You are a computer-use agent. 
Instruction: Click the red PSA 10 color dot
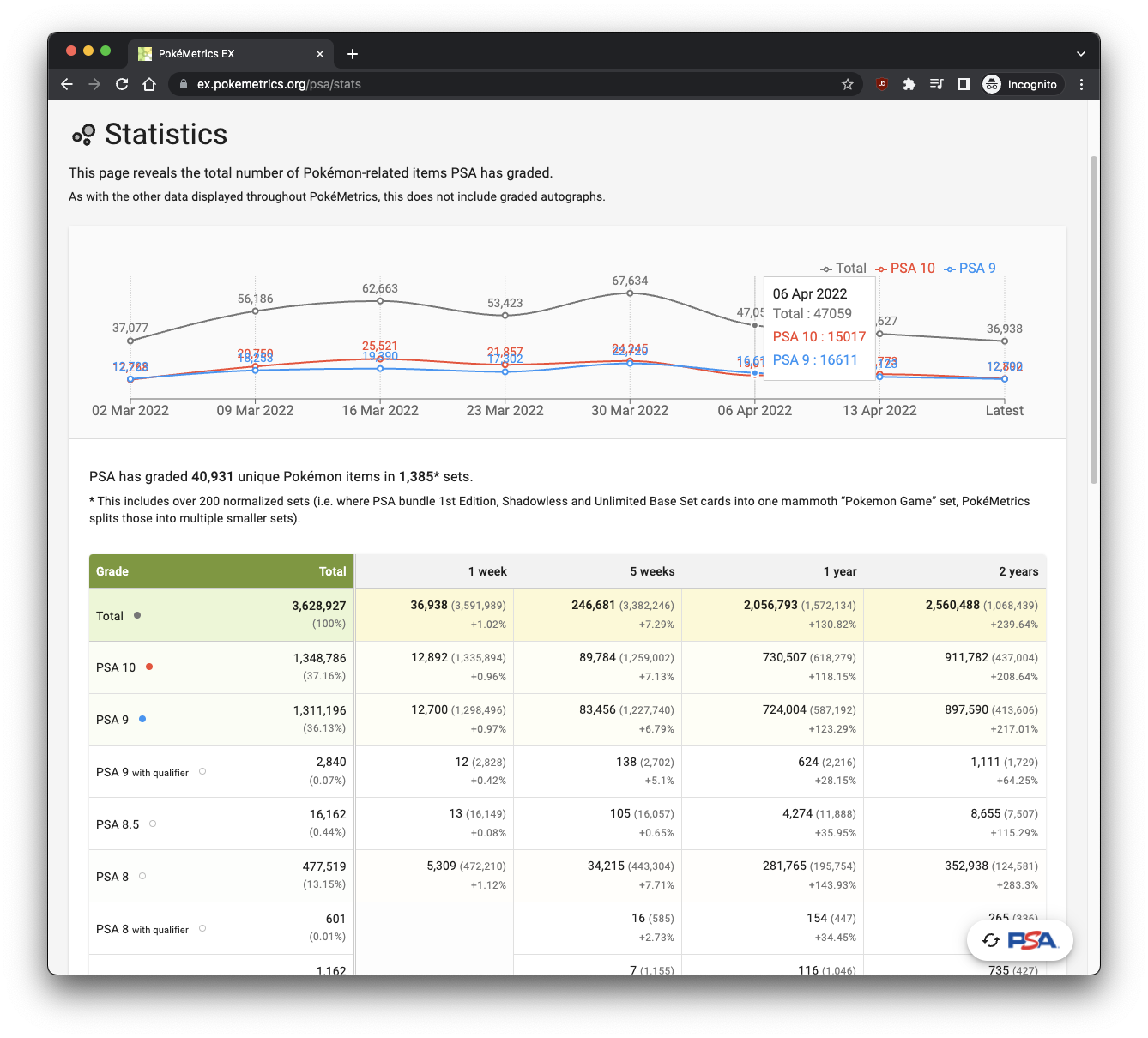[x=149, y=667]
